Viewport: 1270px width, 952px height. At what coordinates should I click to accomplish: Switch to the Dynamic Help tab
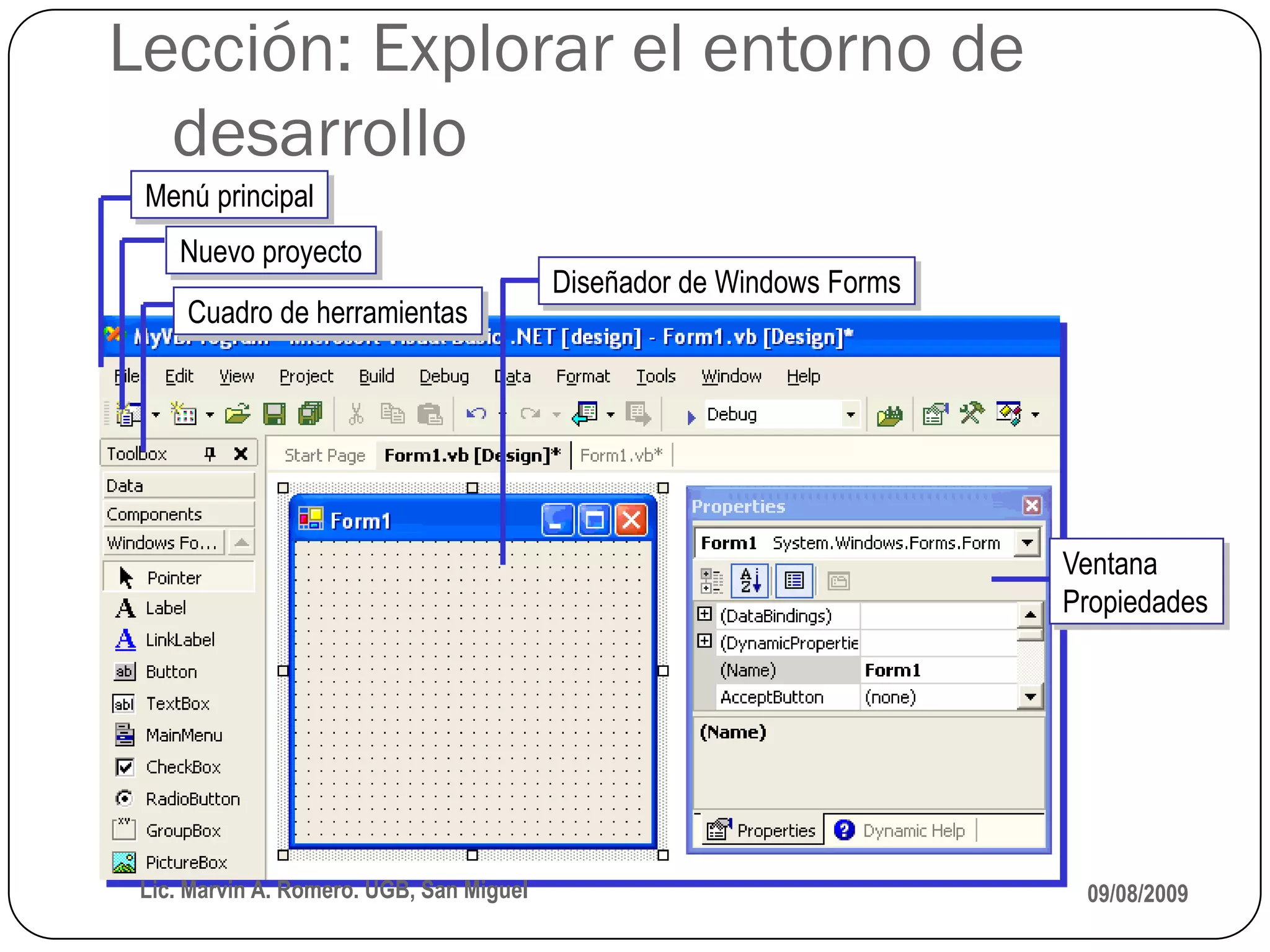[900, 831]
